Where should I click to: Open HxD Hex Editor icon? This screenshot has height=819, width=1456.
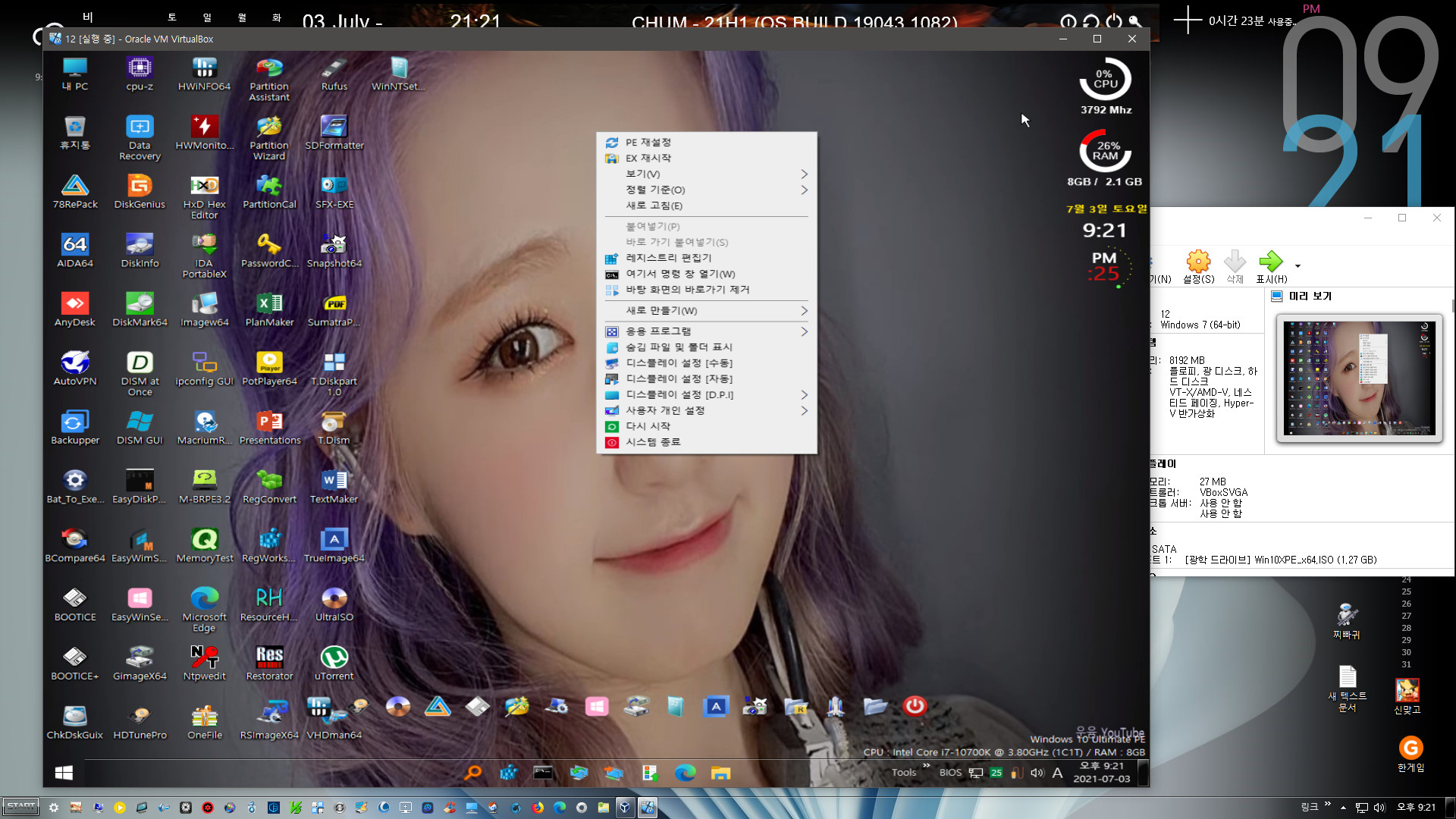204,197
